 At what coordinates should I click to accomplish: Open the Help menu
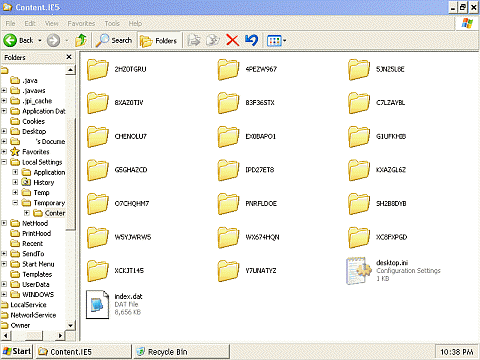pyautogui.click(x=135, y=23)
